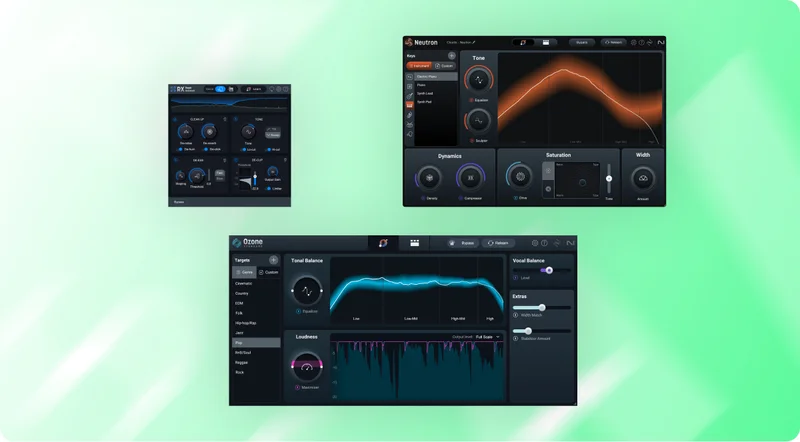The width and height of the screenshot is (800, 442).
Task: Switch Neutron to the detailed modules view
Action: point(546,43)
